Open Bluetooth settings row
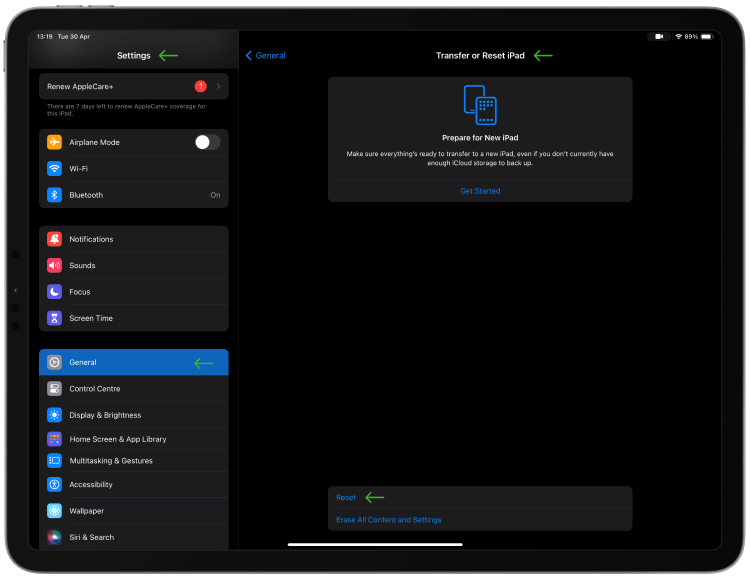 pyautogui.click(x=133, y=195)
